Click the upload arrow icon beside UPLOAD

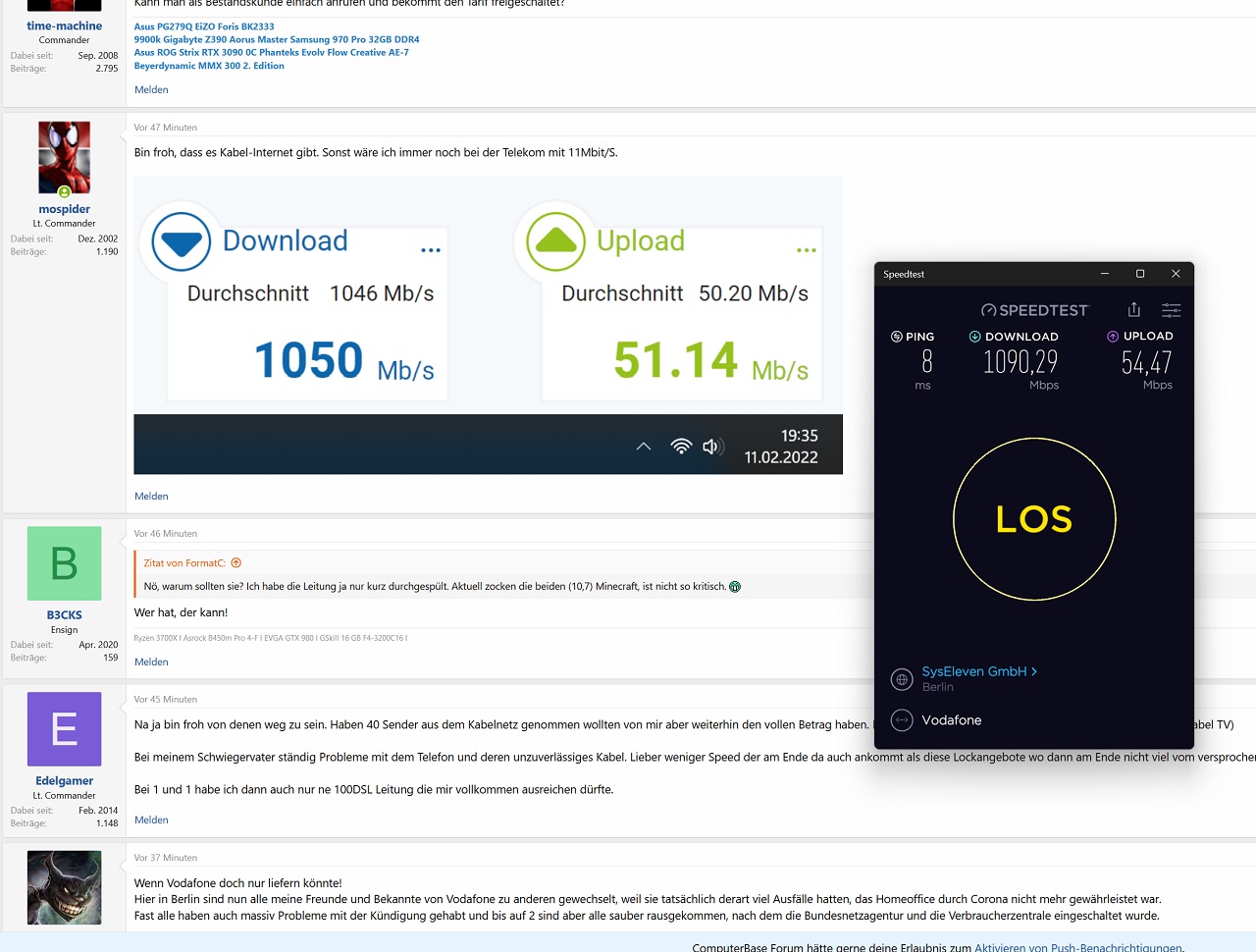click(1113, 337)
